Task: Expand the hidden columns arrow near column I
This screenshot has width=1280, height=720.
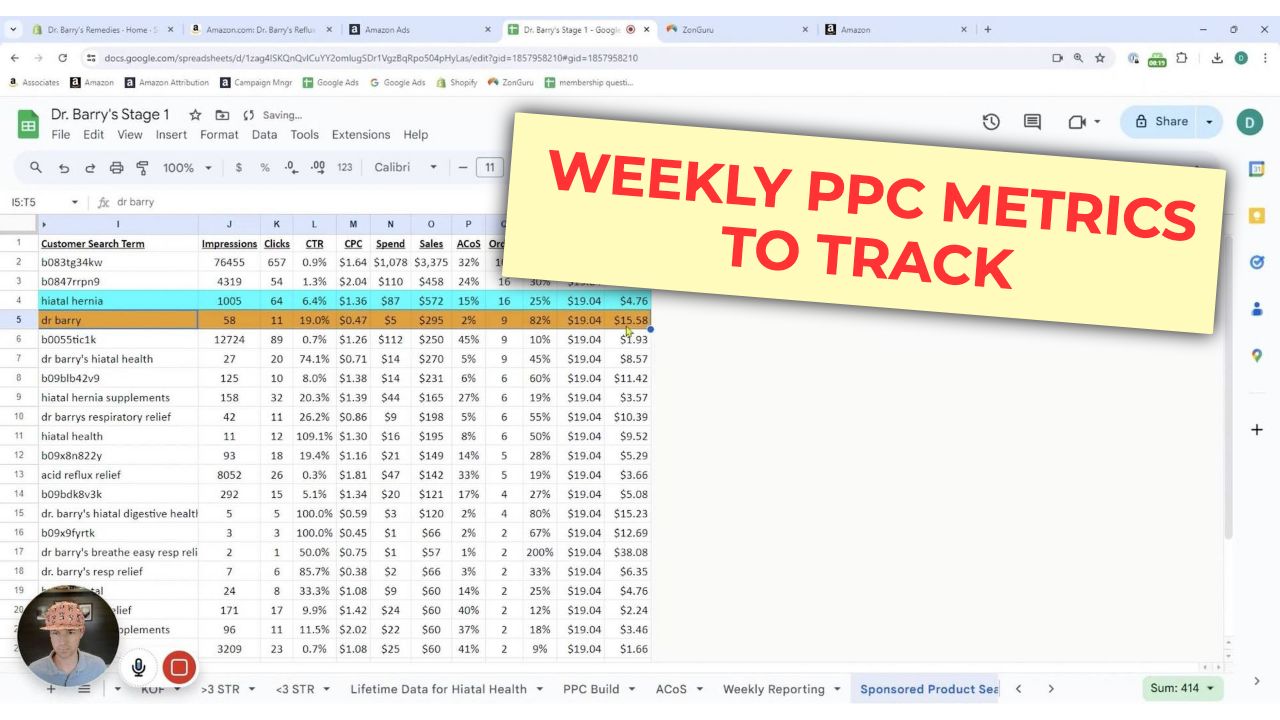Action: coord(44,224)
